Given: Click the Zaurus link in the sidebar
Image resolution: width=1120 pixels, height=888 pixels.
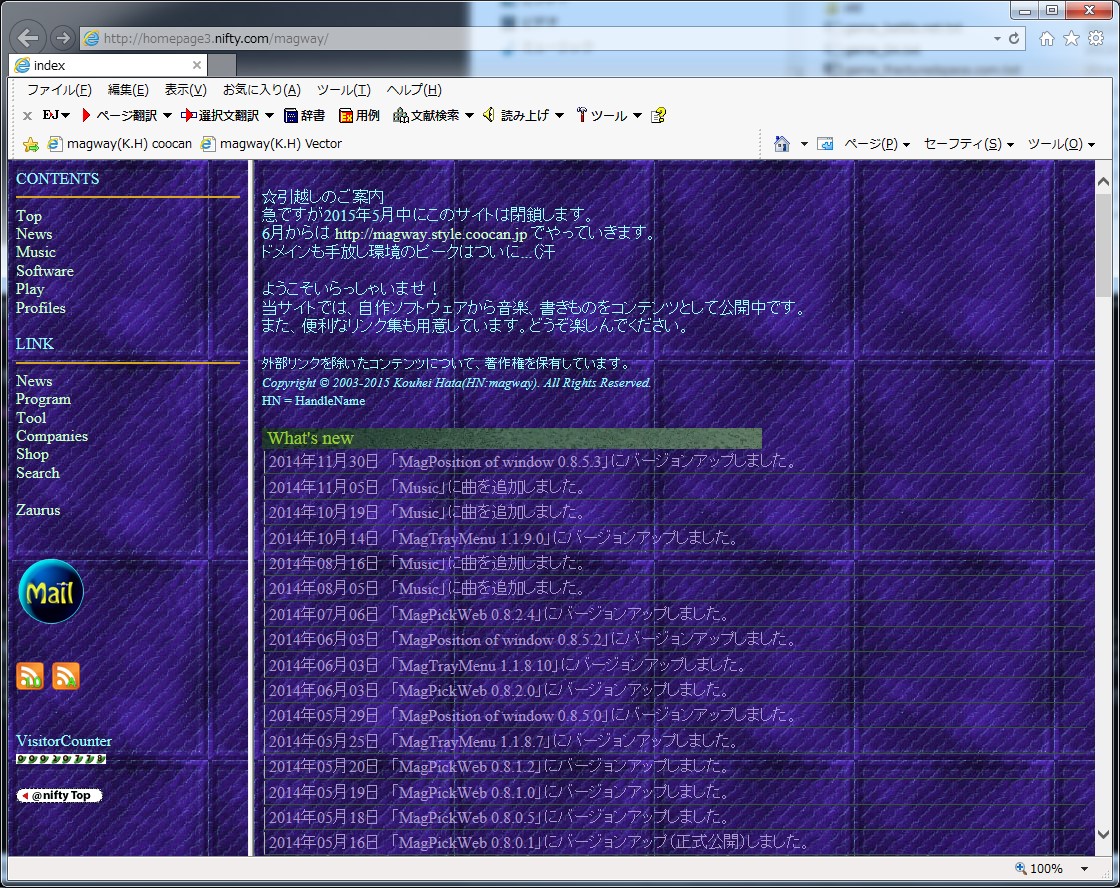Looking at the screenshot, I should coord(38,510).
